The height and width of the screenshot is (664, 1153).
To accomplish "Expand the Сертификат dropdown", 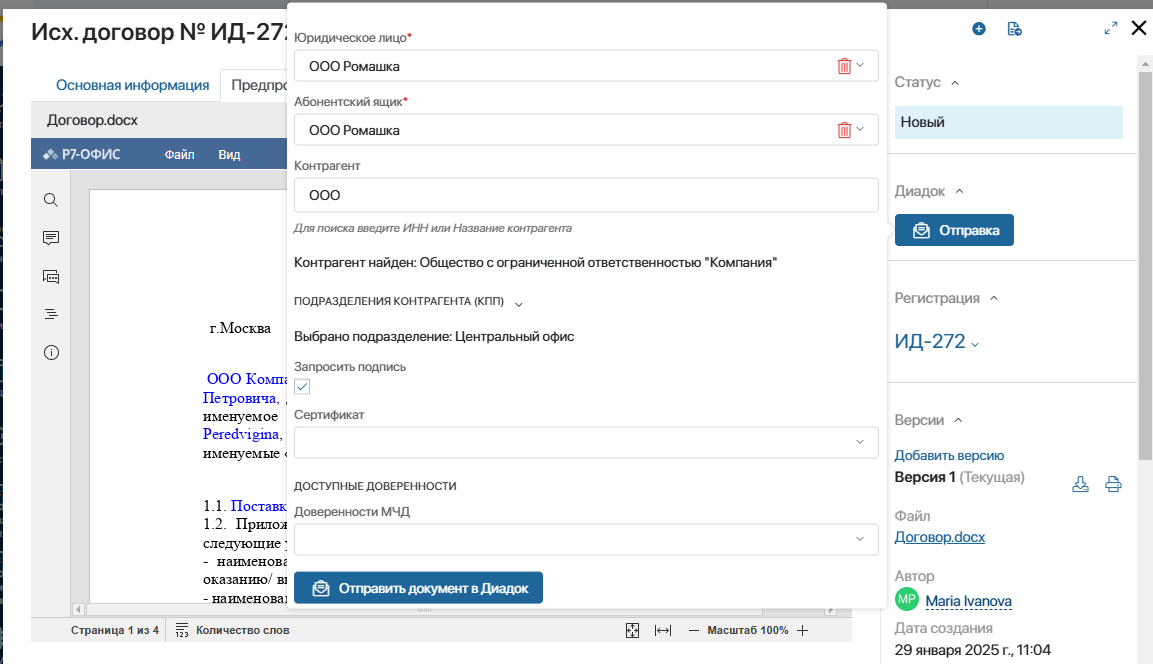I will 859,442.
